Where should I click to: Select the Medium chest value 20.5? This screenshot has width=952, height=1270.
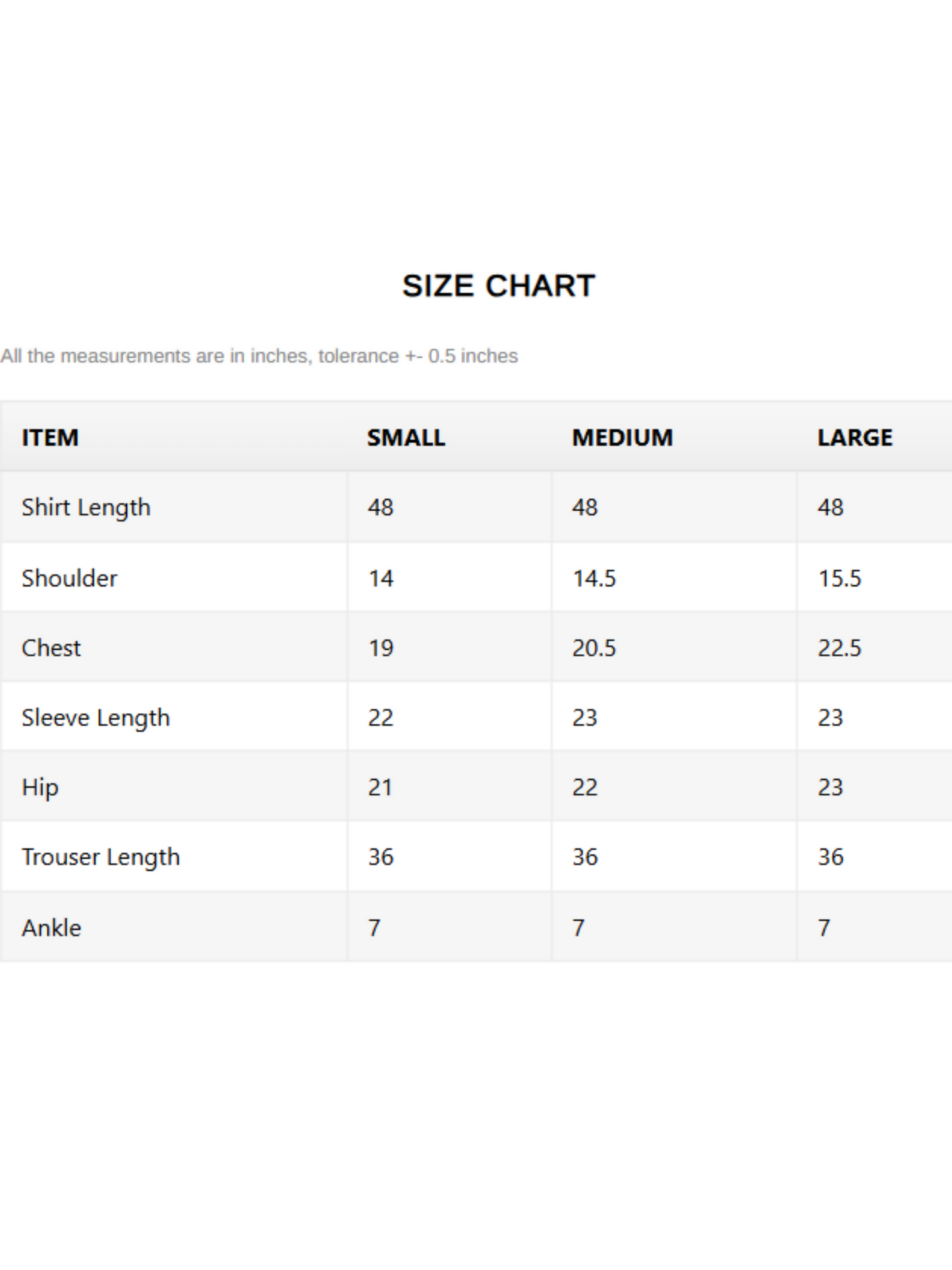pyautogui.click(x=594, y=649)
